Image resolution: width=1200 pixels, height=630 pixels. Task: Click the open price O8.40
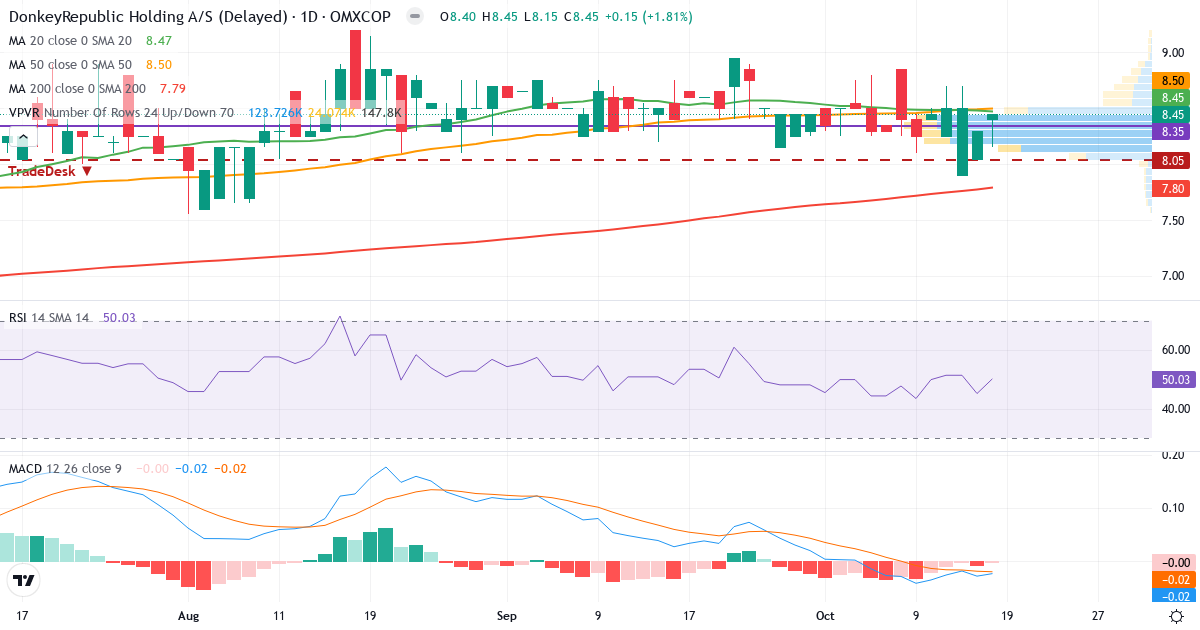click(458, 17)
